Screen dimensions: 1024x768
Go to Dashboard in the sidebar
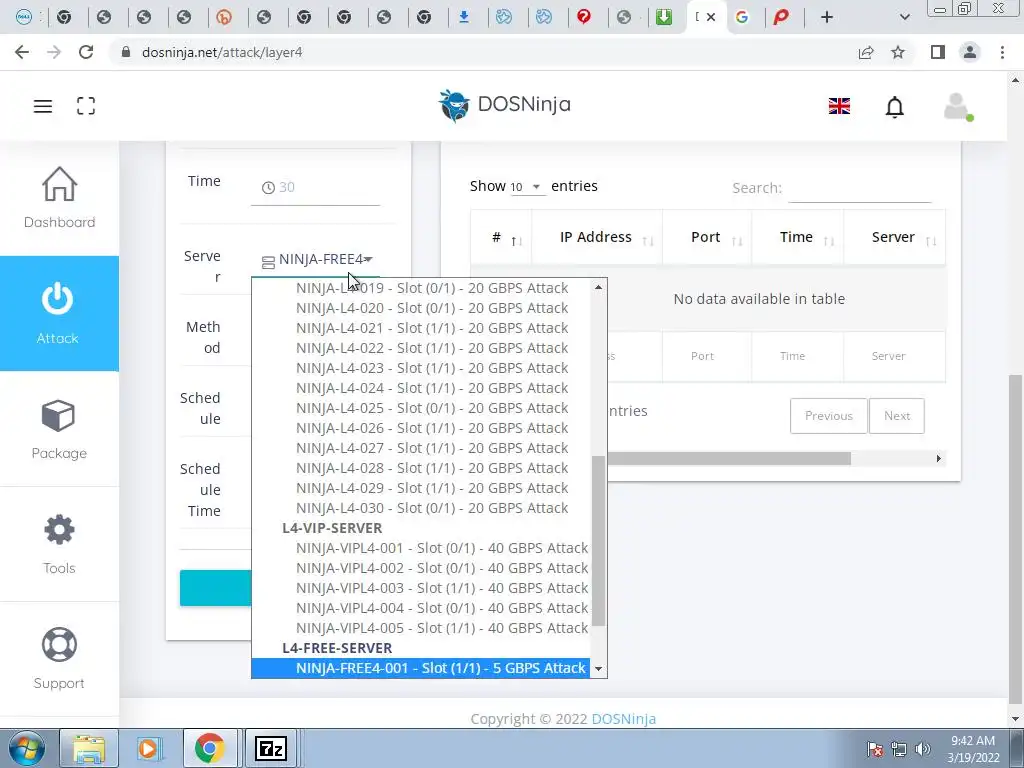[59, 197]
